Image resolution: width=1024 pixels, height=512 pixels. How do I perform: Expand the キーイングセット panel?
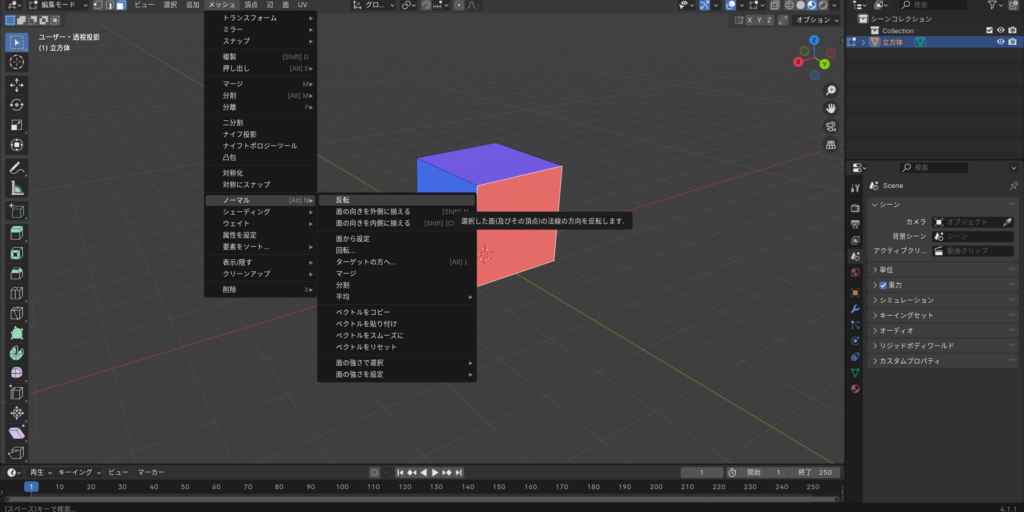tap(942, 315)
